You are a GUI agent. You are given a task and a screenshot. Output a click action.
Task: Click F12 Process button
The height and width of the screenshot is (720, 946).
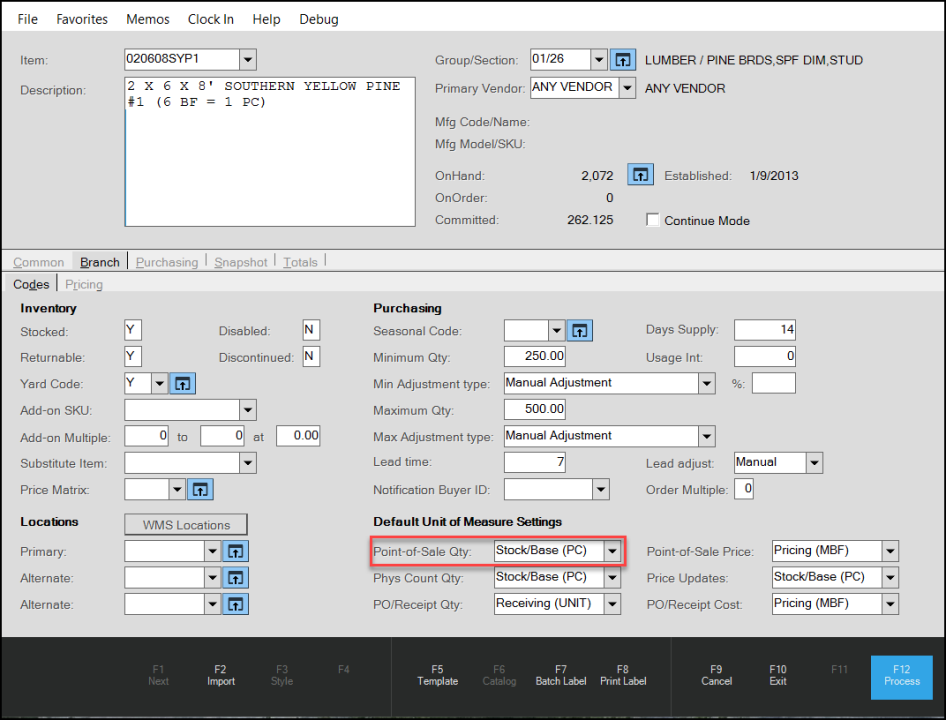[x=901, y=677]
